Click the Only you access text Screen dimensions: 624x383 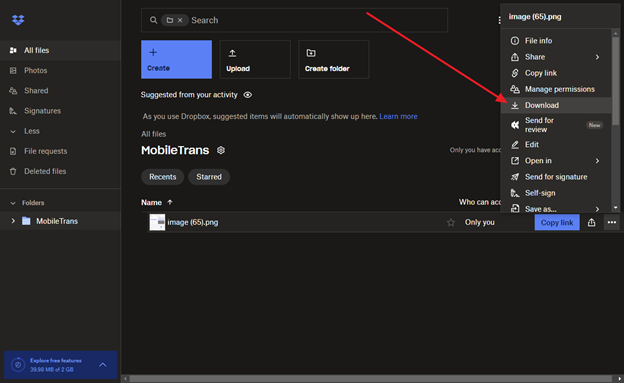[x=480, y=223]
